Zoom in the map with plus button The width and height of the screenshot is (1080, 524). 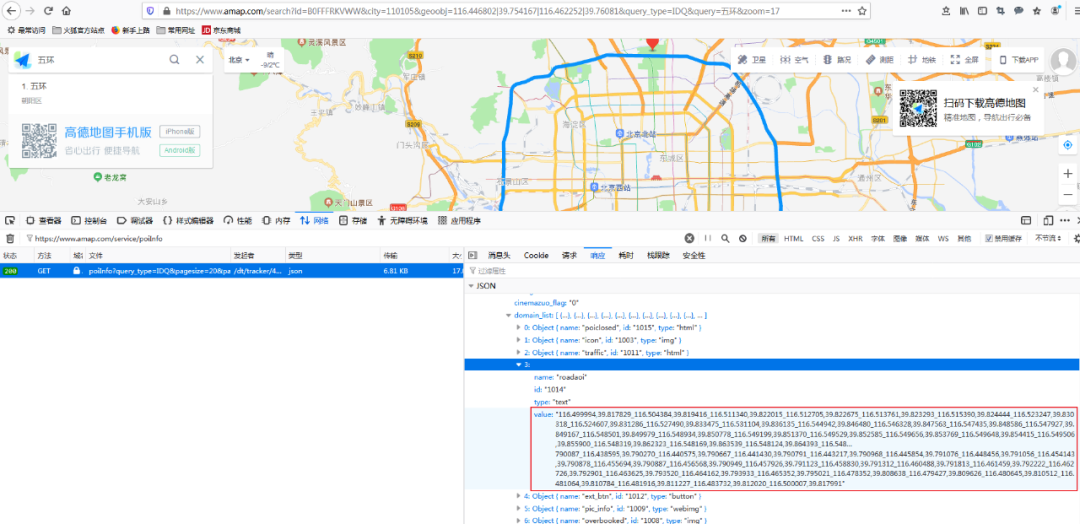tap(1067, 173)
